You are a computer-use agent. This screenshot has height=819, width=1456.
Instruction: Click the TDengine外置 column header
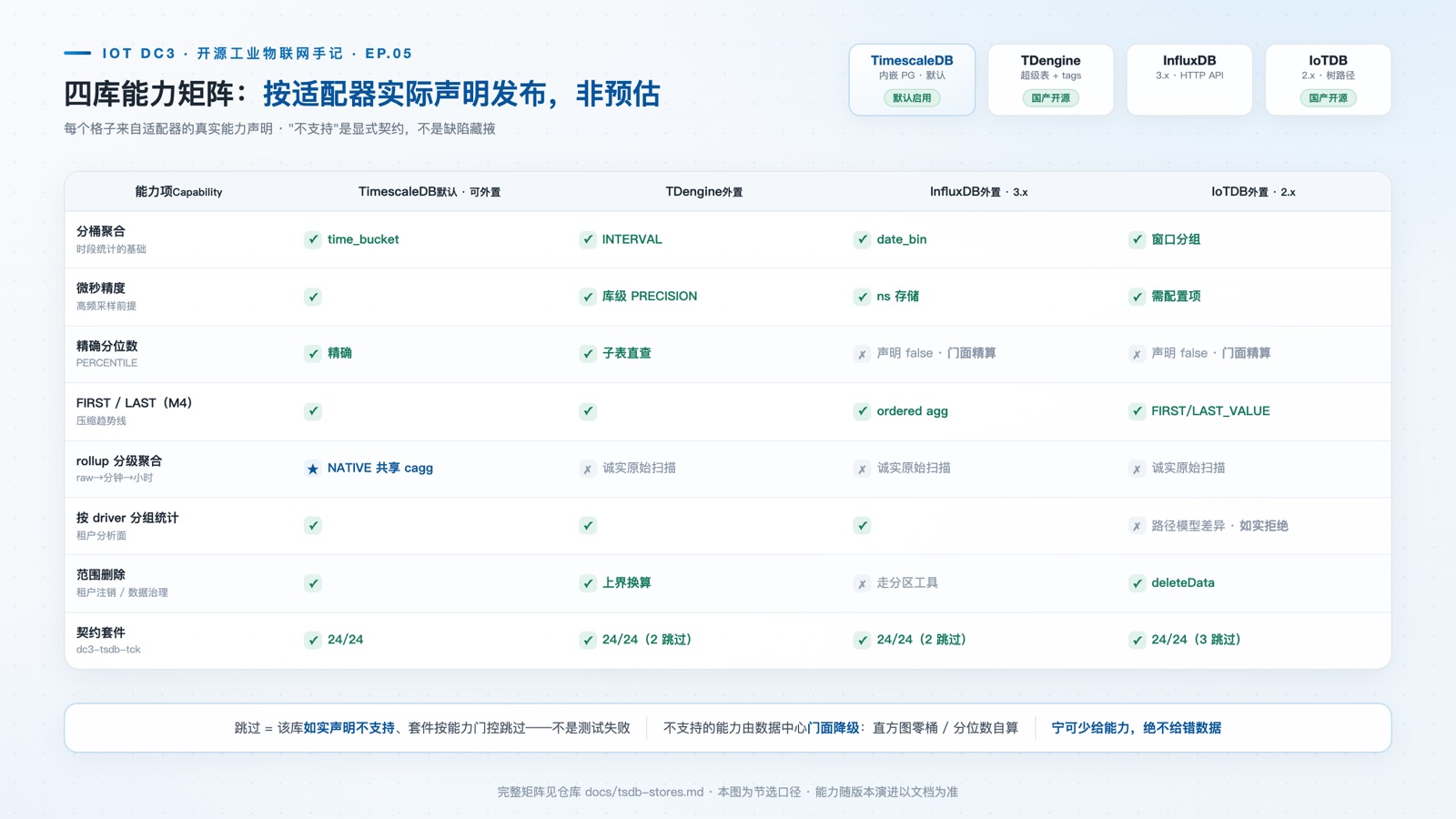tap(703, 192)
